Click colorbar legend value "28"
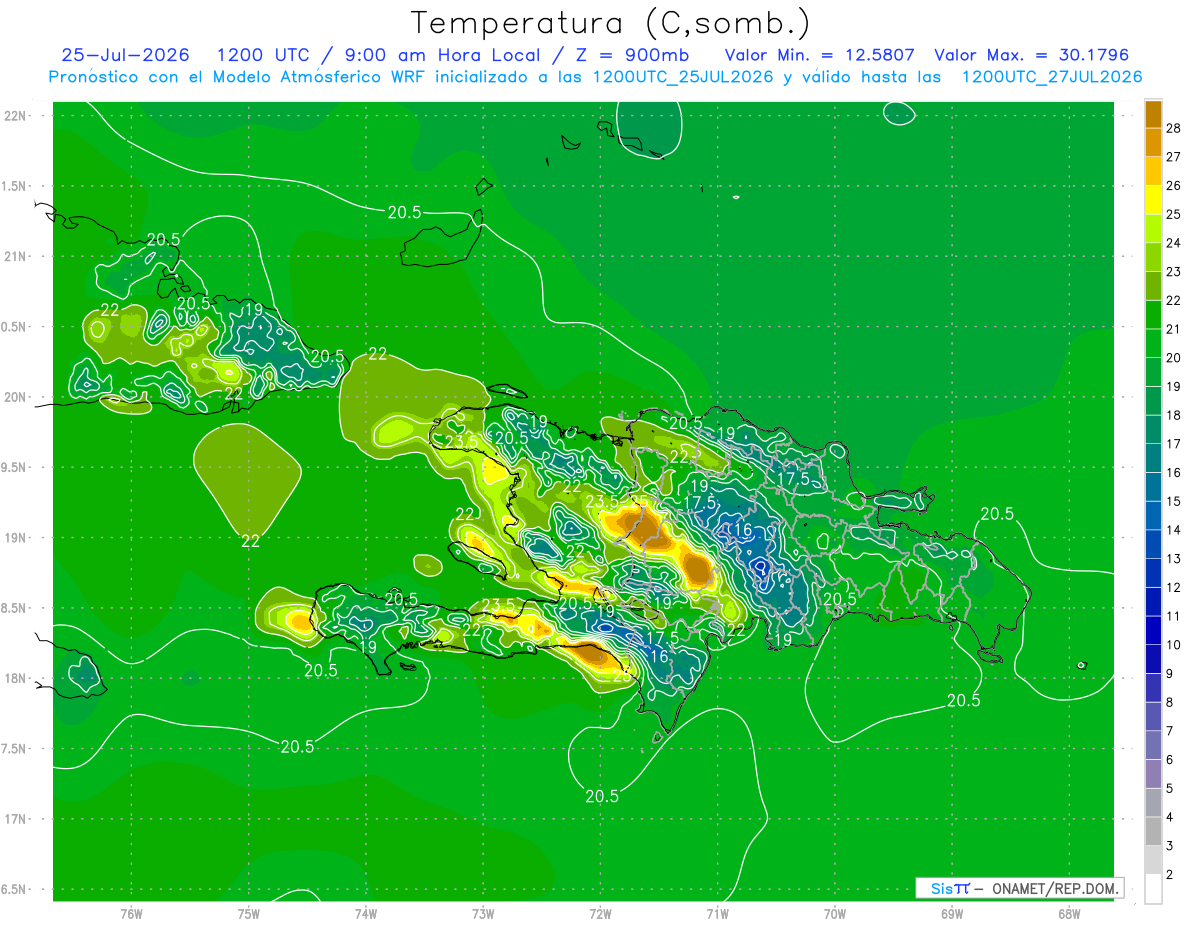 (1174, 128)
